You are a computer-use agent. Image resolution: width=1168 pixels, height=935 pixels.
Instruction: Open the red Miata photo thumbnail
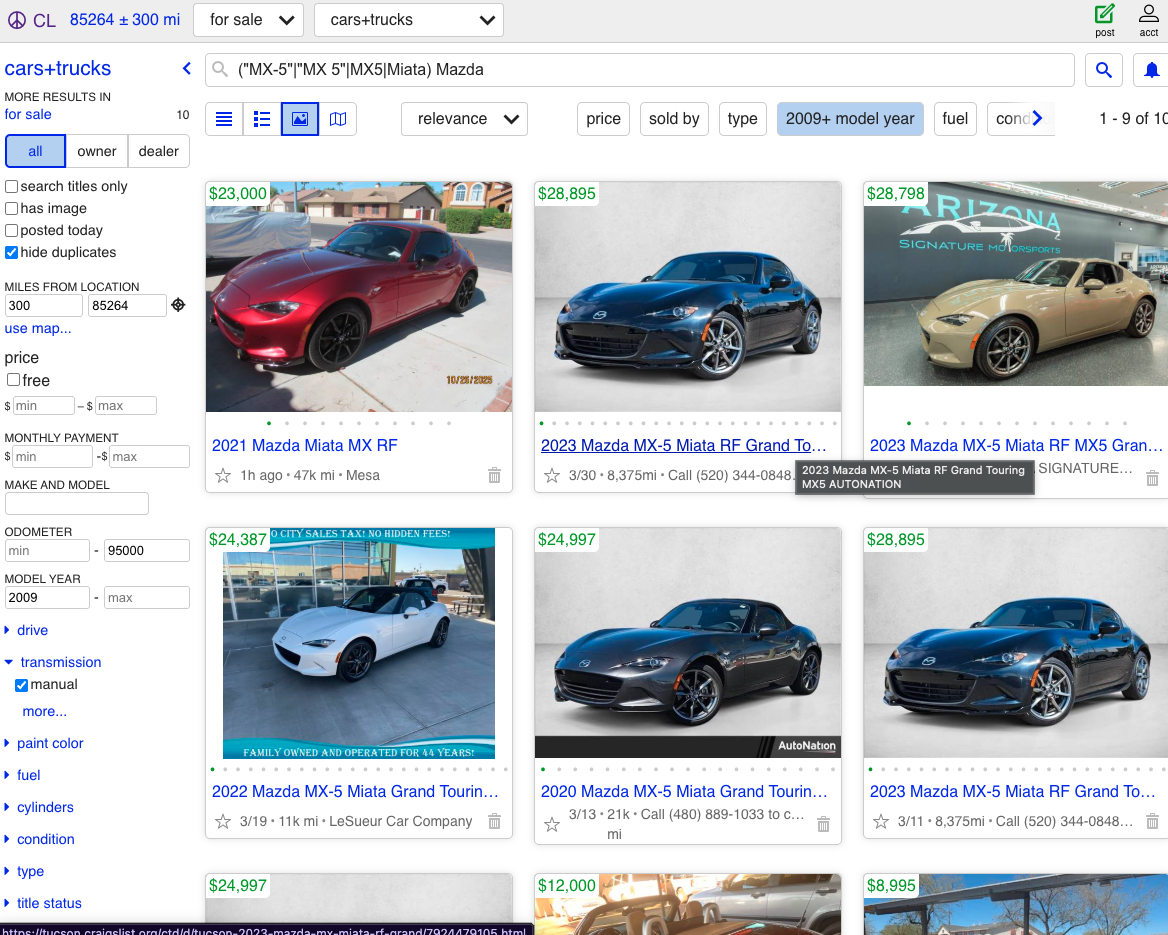click(359, 297)
